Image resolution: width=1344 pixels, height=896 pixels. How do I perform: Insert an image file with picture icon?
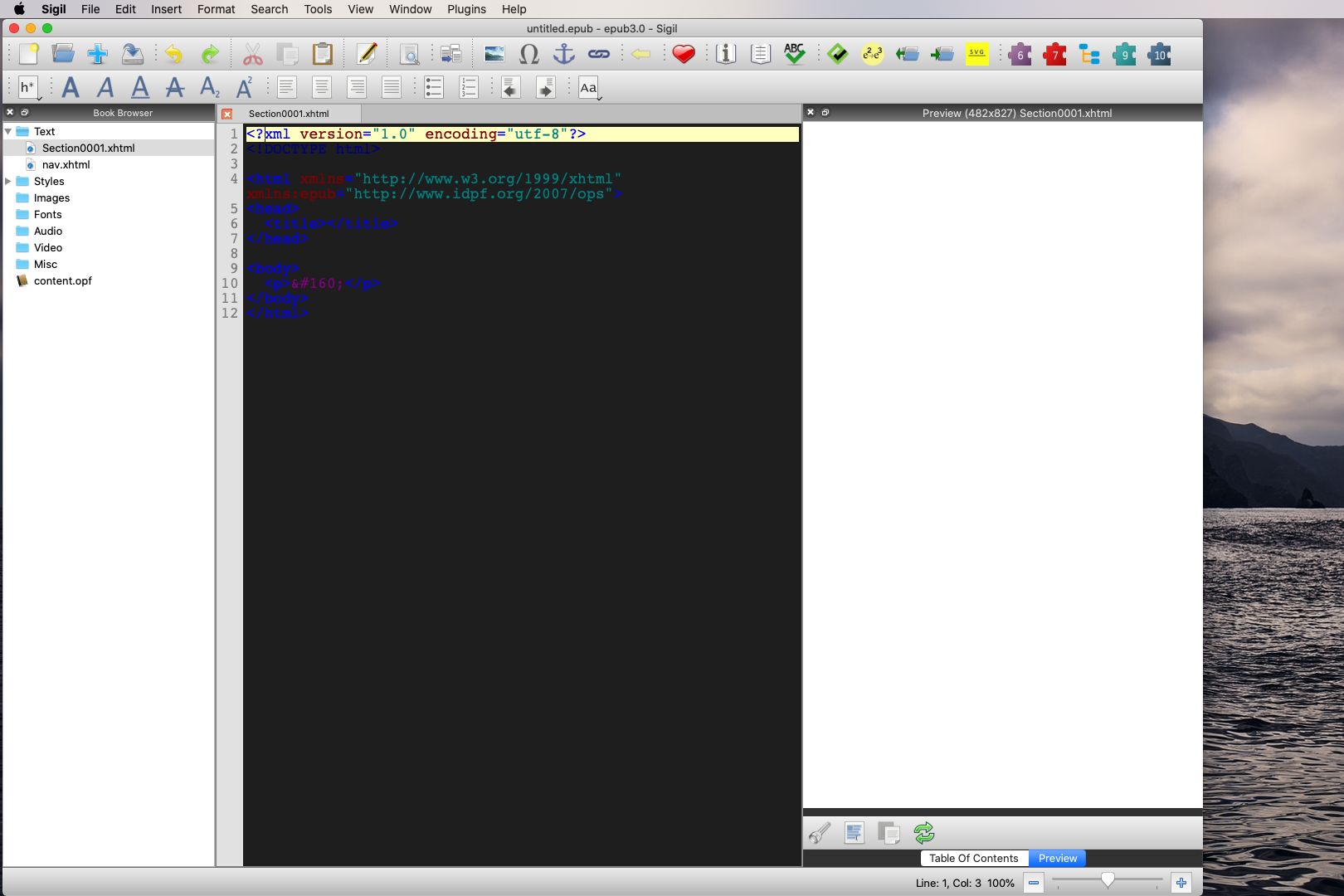tap(494, 55)
